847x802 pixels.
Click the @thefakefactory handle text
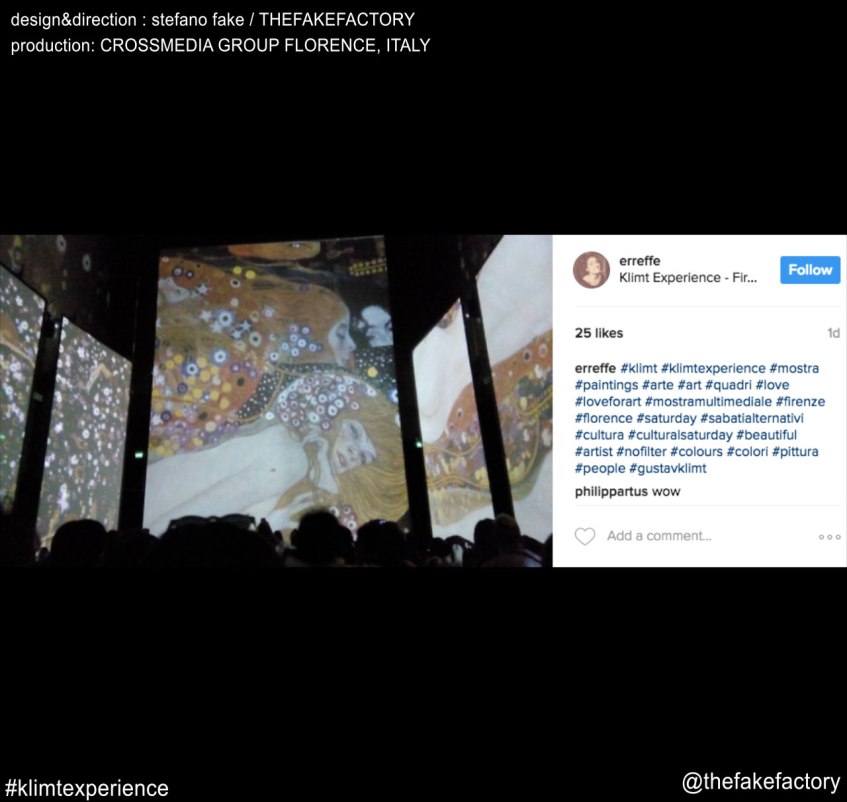[x=761, y=782]
